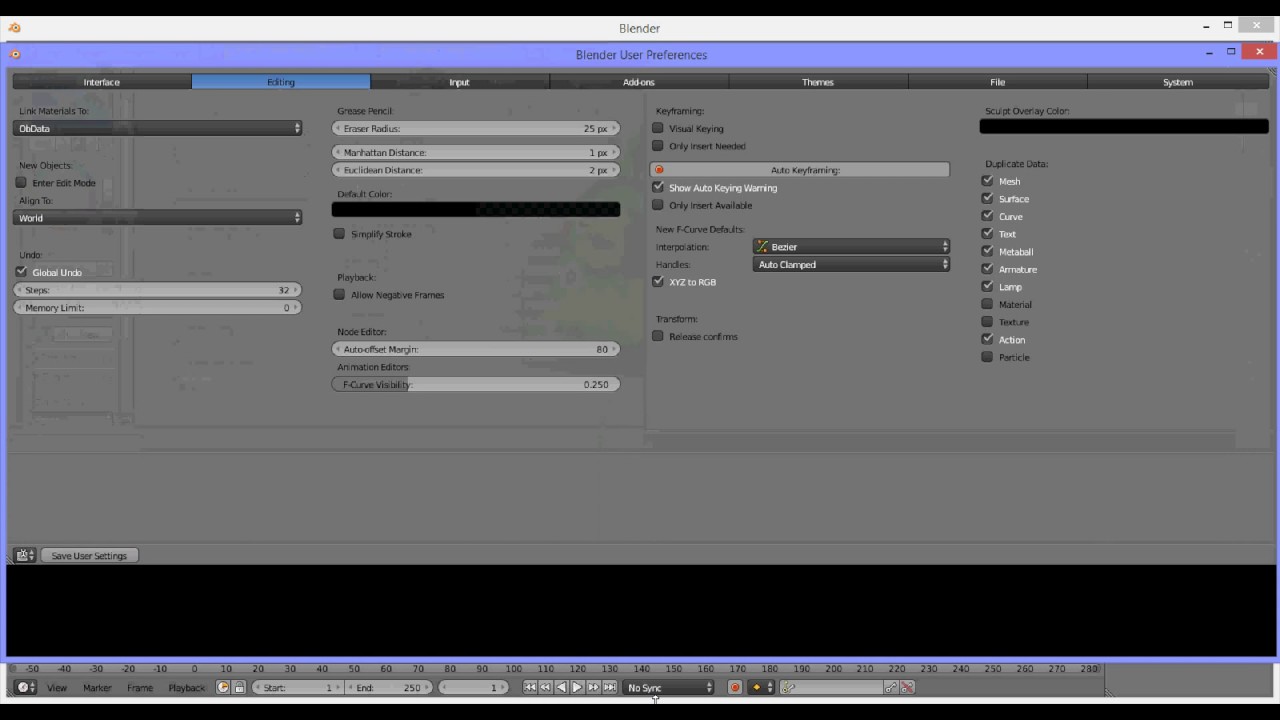Image resolution: width=1280 pixels, height=720 pixels.
Task: Maximize the Blender User Preferences window
Action: 1232,52
